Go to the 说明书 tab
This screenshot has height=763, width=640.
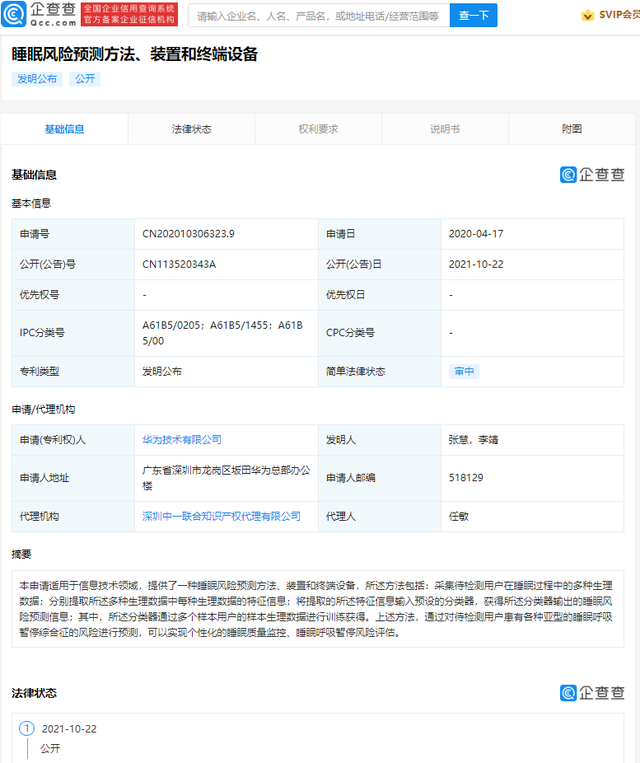tap(445, 129)
